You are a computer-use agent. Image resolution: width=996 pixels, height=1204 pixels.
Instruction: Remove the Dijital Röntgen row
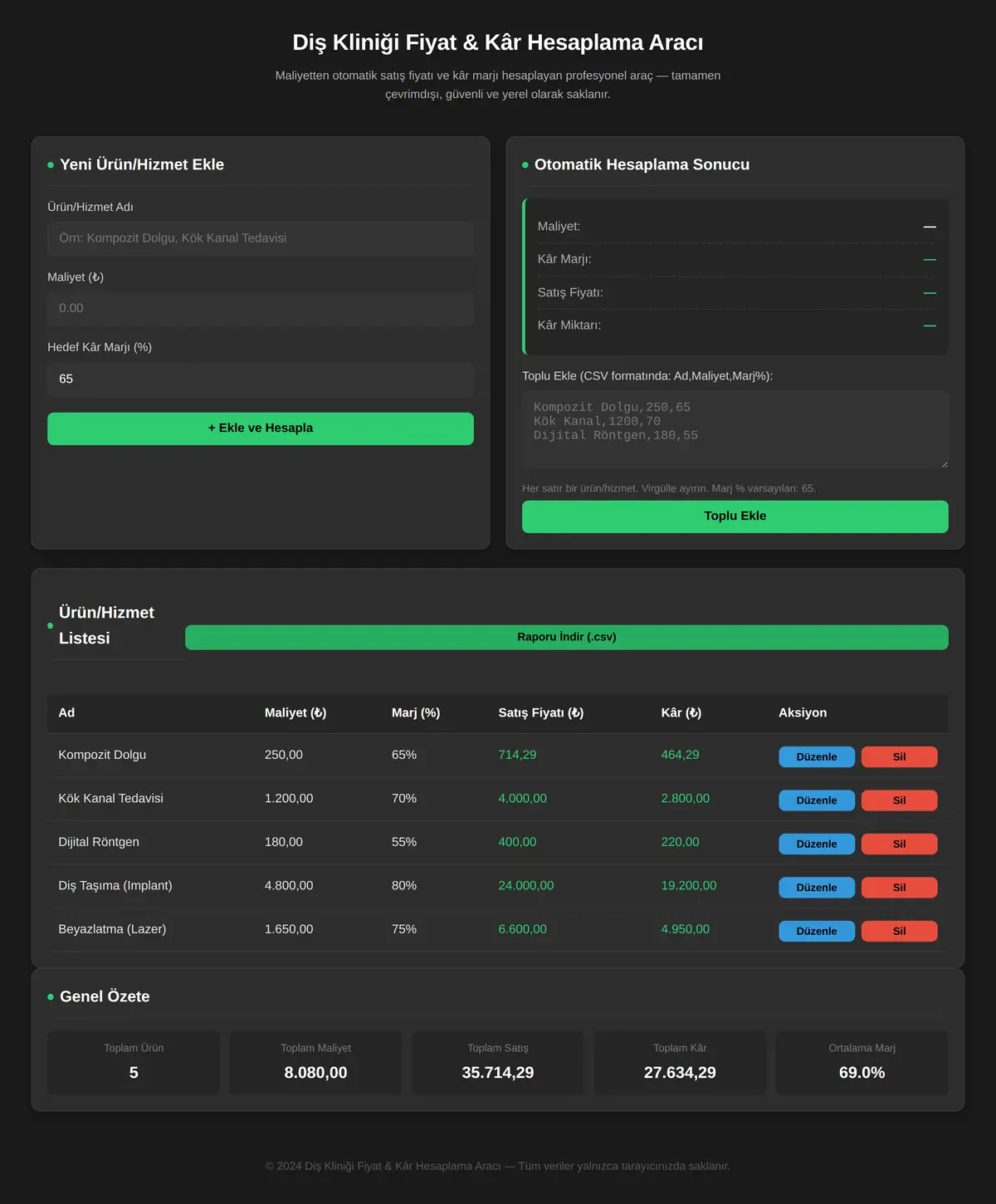coord(900,844)
